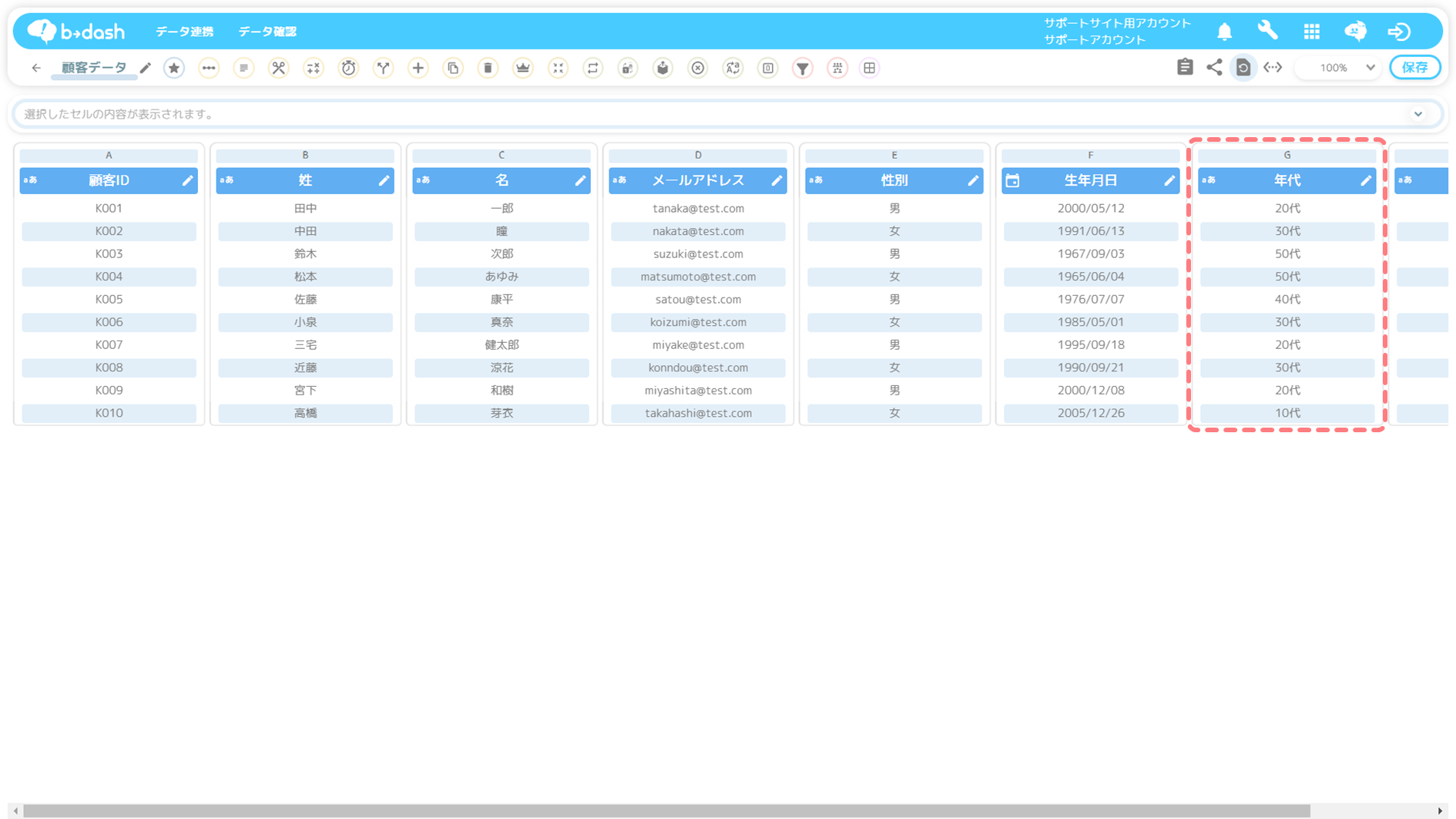
Task: Click the repeat loop toolbar icon
Action: [x=592, y=68]
